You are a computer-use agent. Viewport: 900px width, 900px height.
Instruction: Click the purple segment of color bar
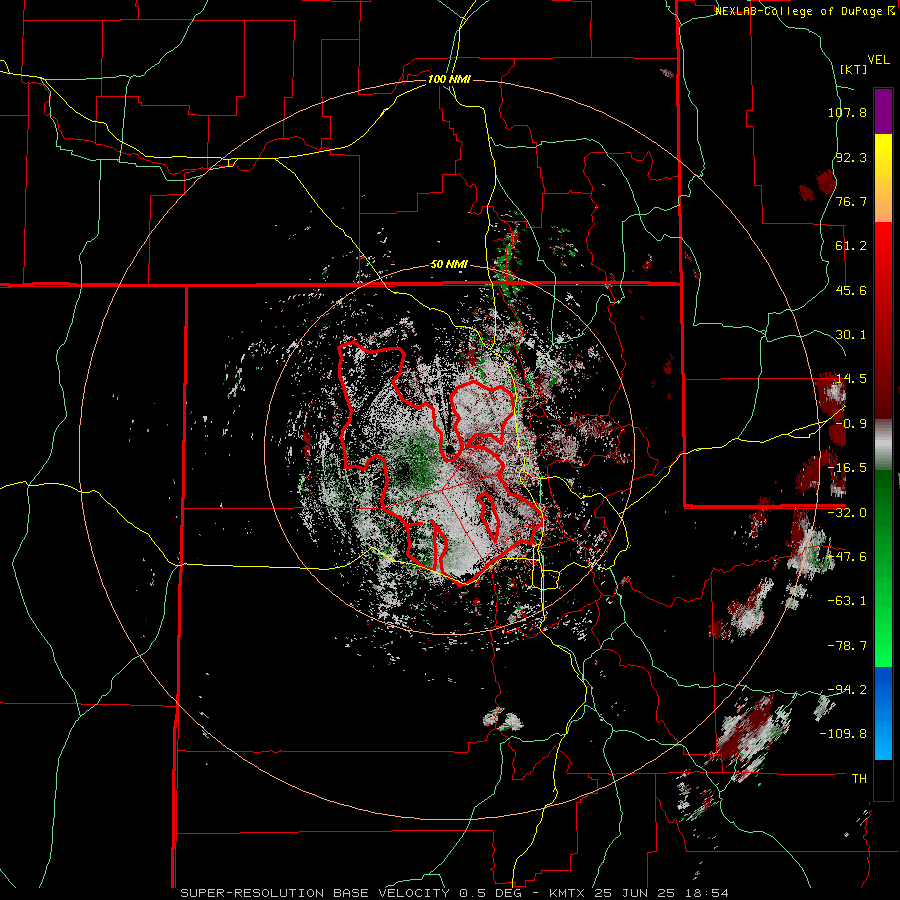click(883, 111)
